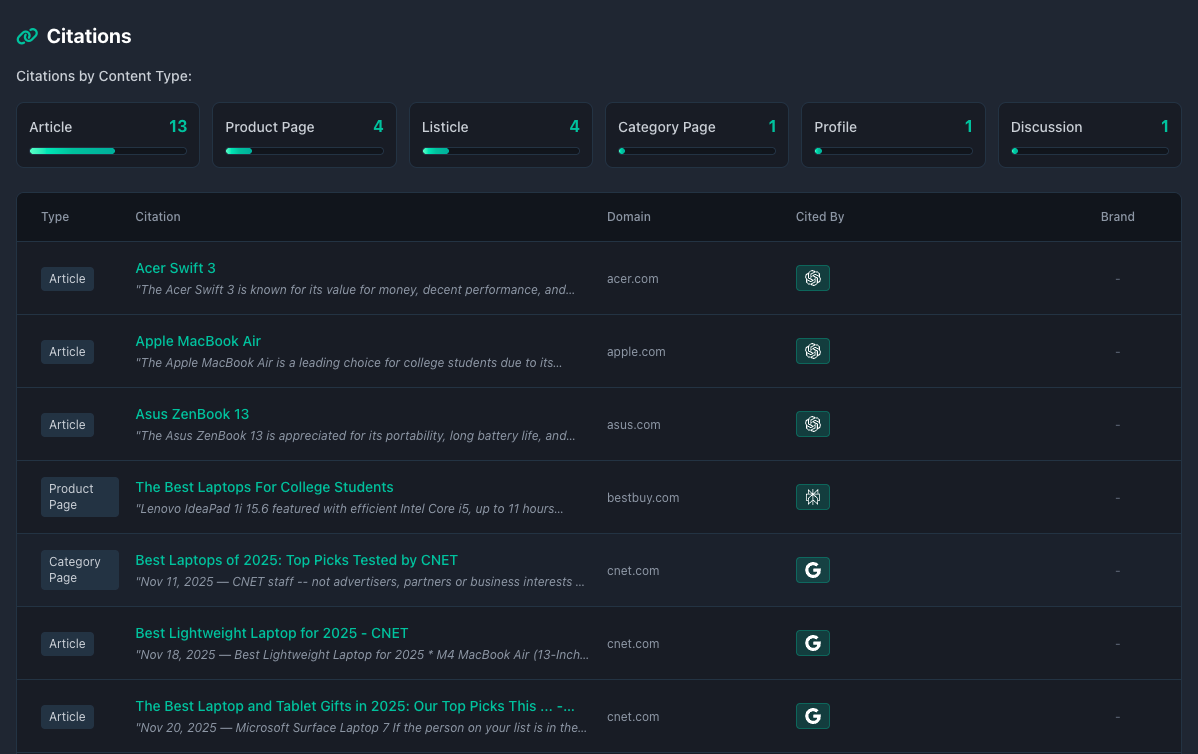Screen dimensions: 1198x754
Task: Select the Category Page content type card
Action: pyautogui.click(x=697, y=135)
